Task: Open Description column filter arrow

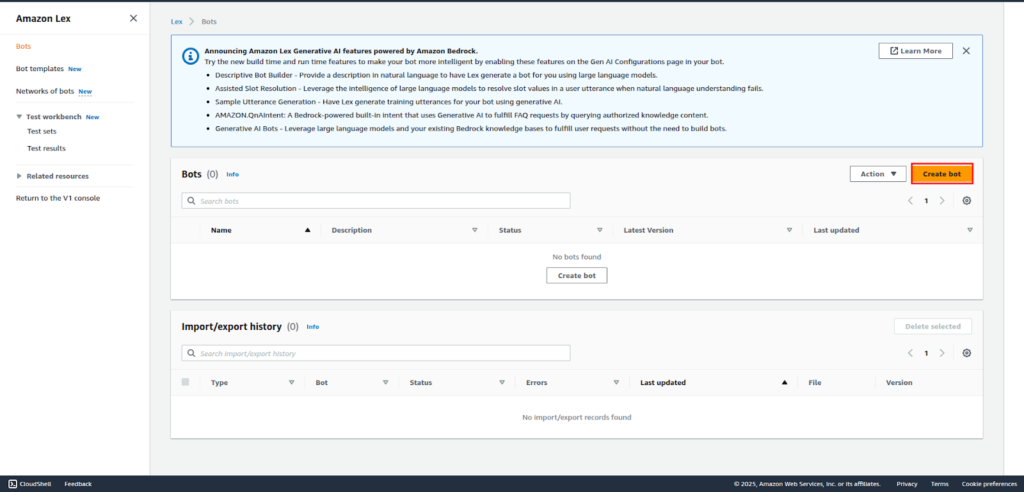Action: click(475, 230)
